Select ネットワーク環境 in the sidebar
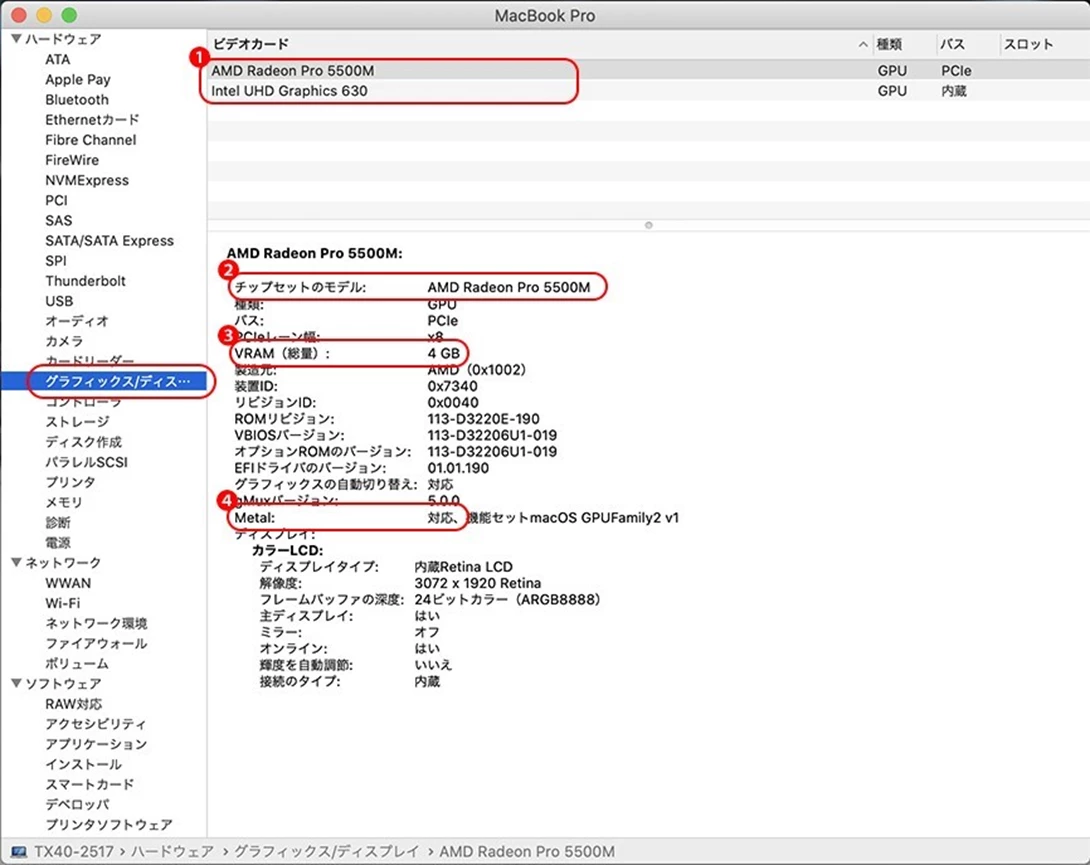 tap(97, 623)
